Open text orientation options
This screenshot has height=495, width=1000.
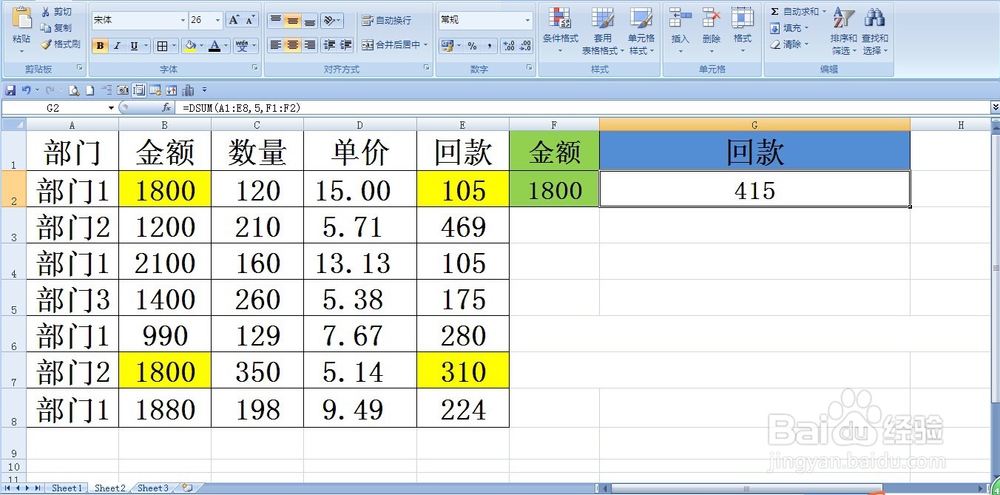coord(332,21)
